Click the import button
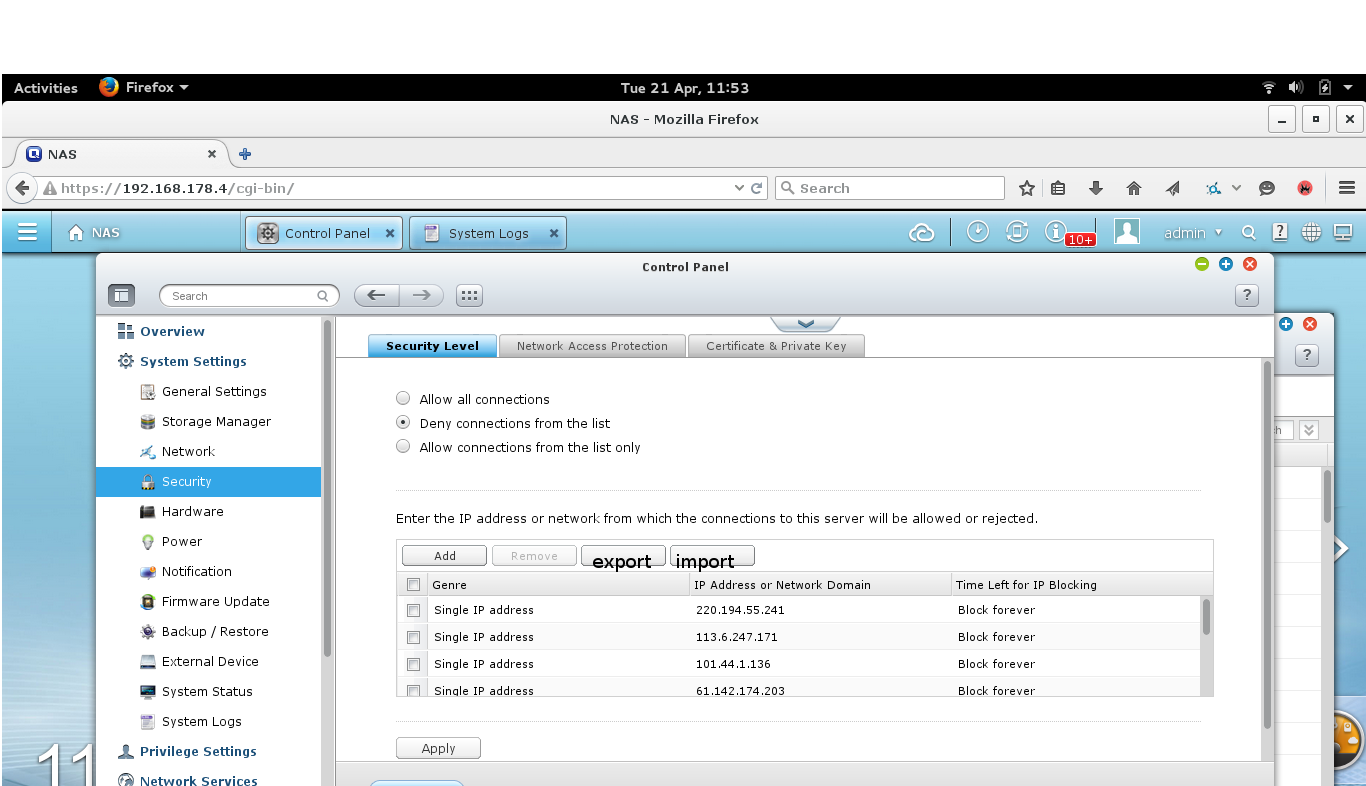 click(711, 557)
